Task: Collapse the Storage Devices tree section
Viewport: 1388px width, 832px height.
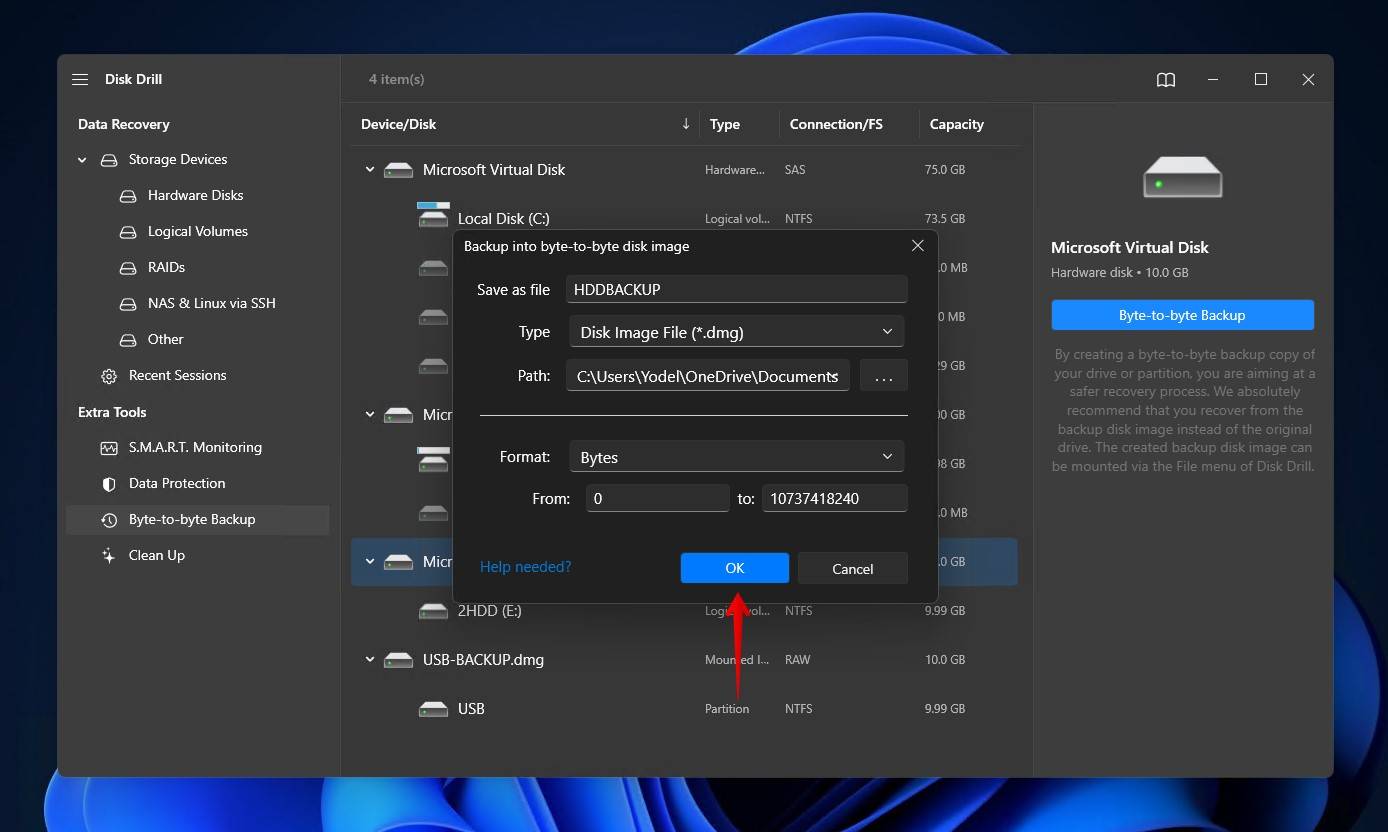Action: 82,160
